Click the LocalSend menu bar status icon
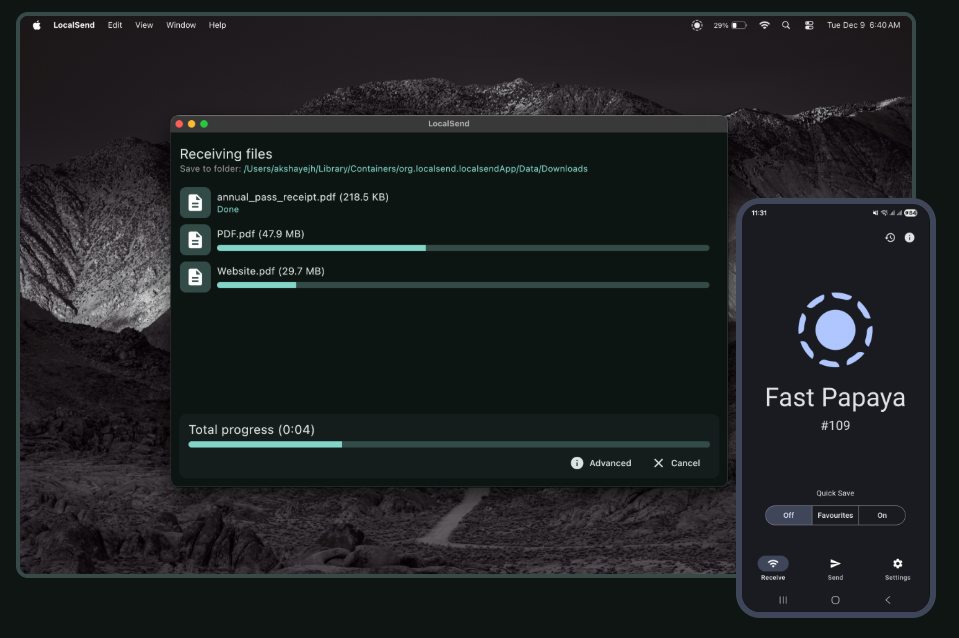 point(697,25)
